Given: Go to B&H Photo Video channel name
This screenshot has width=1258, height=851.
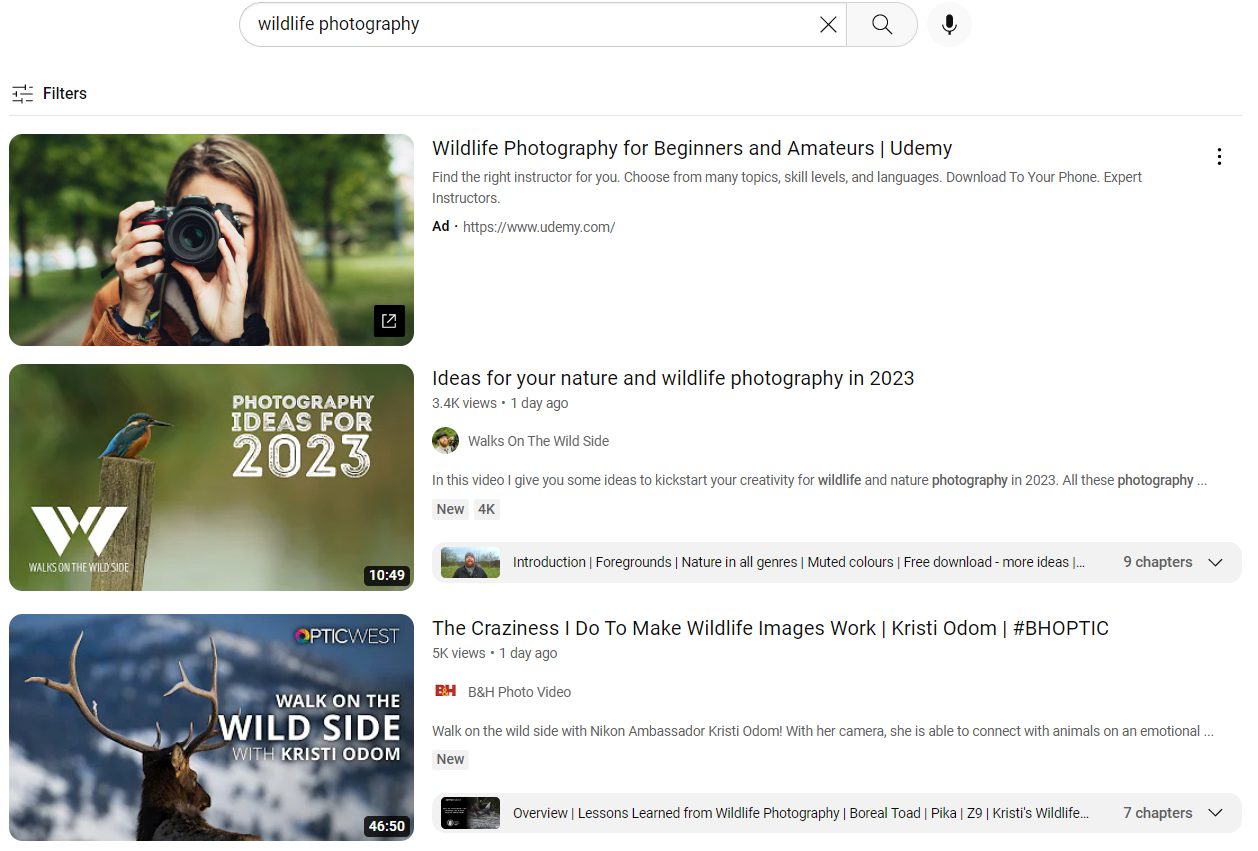Looking at the screenshot, I should tap(519, 692).
